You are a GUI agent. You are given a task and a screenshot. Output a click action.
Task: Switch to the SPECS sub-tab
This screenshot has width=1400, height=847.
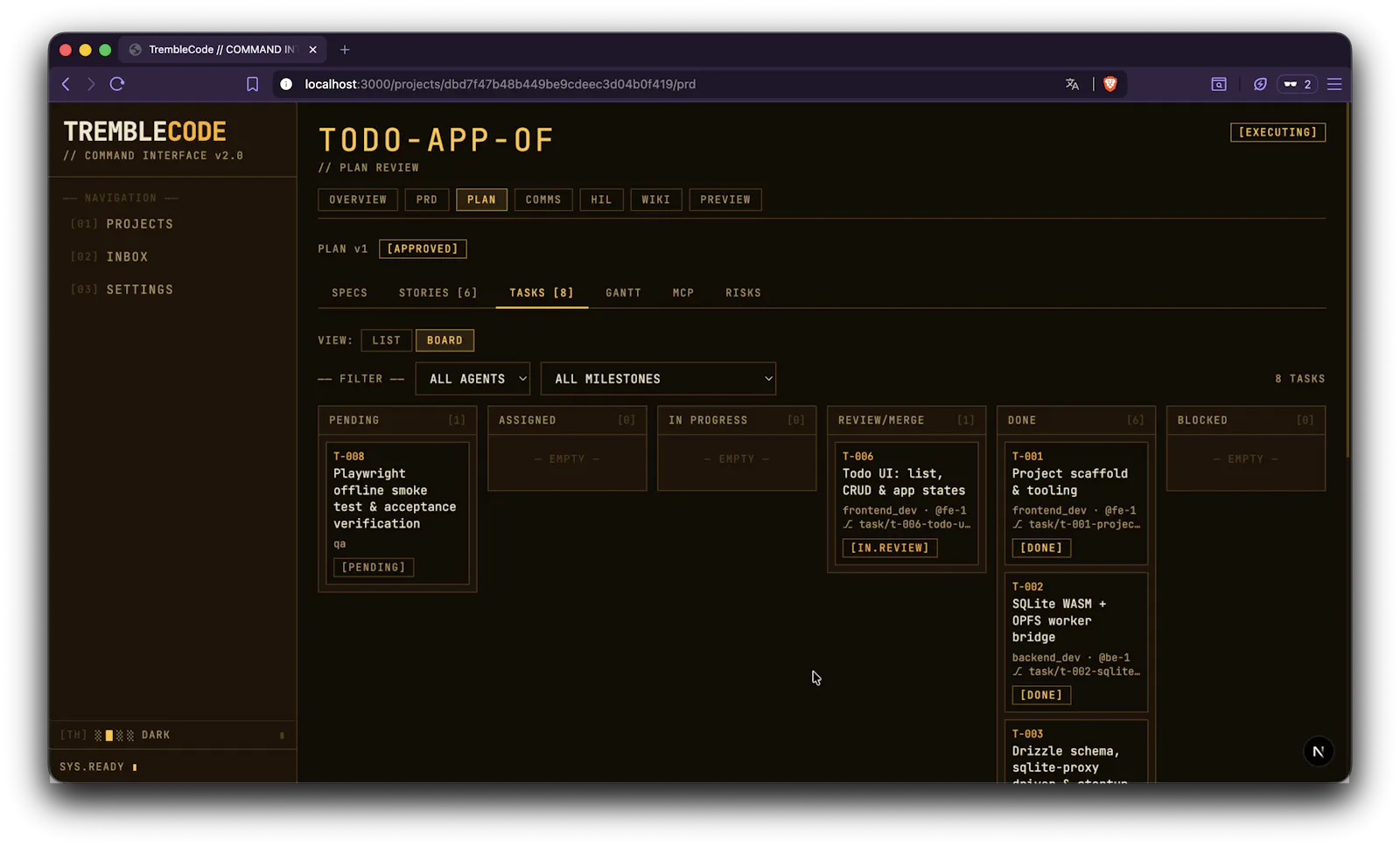click(x=349, y=293)
